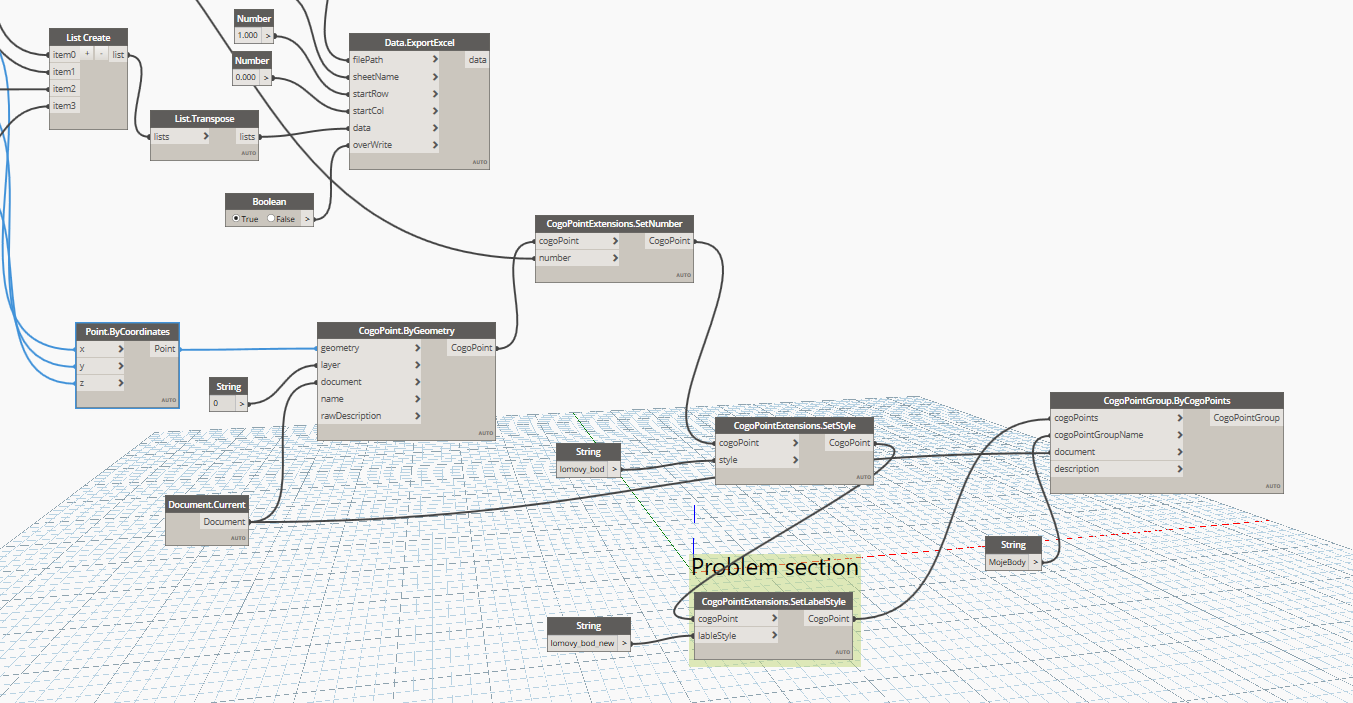Open cogoPointGroupName port chevron
1353x703 pixels.
click(x=1180, y=435)
